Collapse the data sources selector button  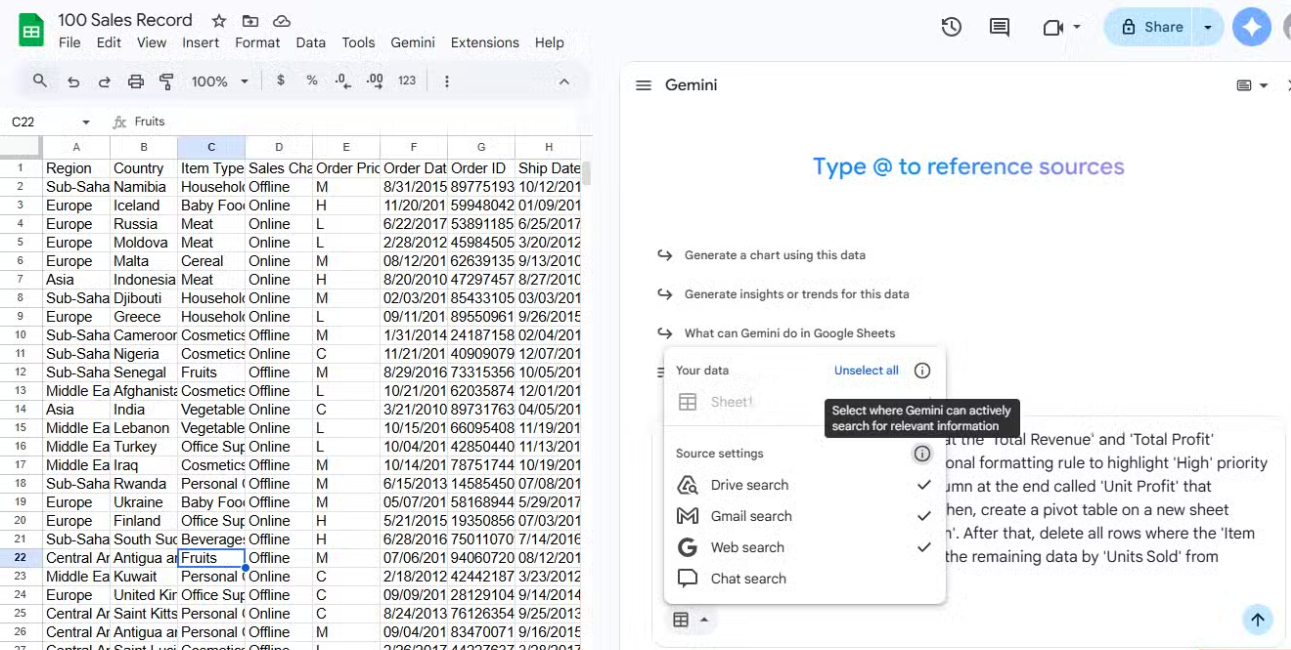point(690,620)
